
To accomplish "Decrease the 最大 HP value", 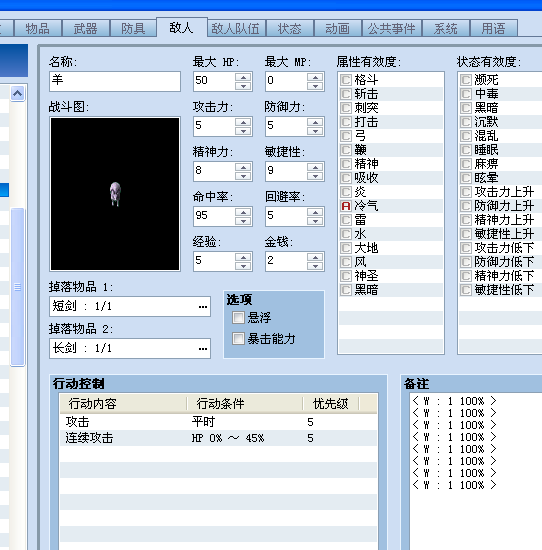I will click(x=243, y=86).
